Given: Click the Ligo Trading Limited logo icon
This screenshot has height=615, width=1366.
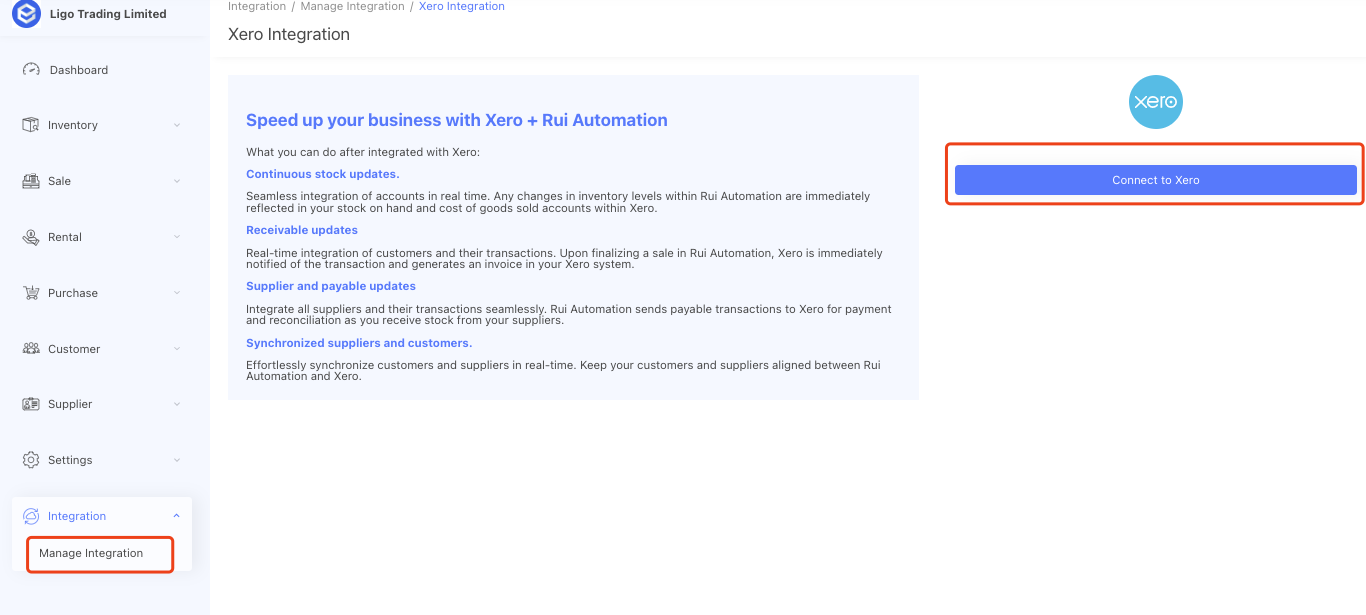Looking at the screenshot, I should [x=26, y=15].
